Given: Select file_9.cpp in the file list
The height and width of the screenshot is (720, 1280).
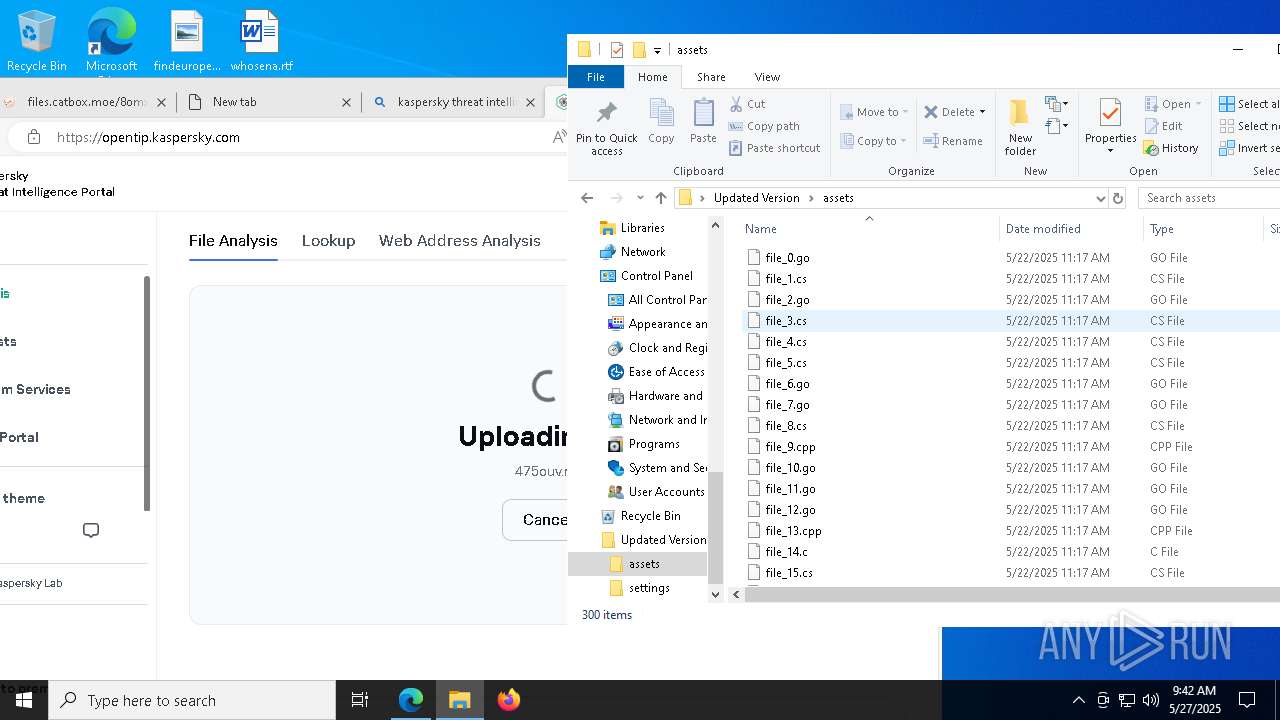Looking at the screenshot, I should [x=790, y=447].
